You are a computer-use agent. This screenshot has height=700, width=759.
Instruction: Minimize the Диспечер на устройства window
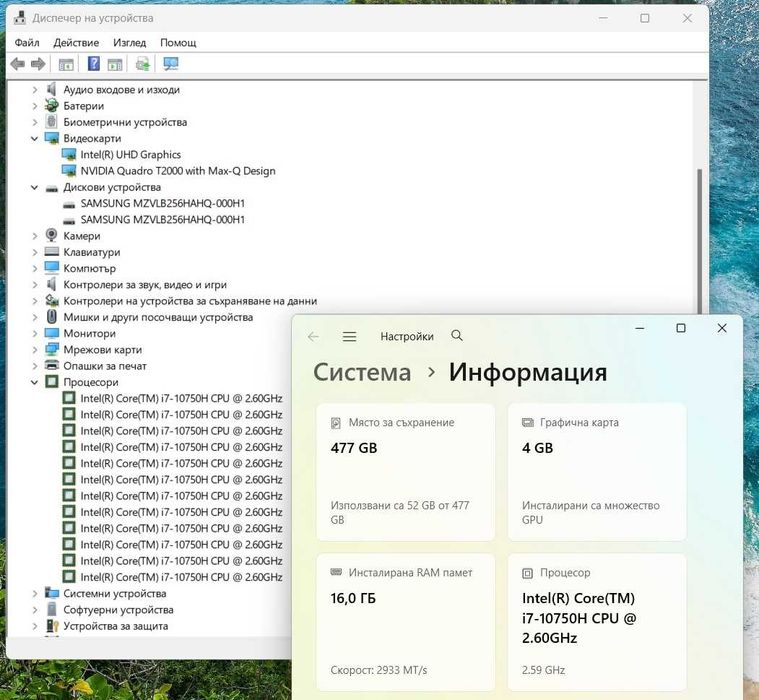point(603,18)
